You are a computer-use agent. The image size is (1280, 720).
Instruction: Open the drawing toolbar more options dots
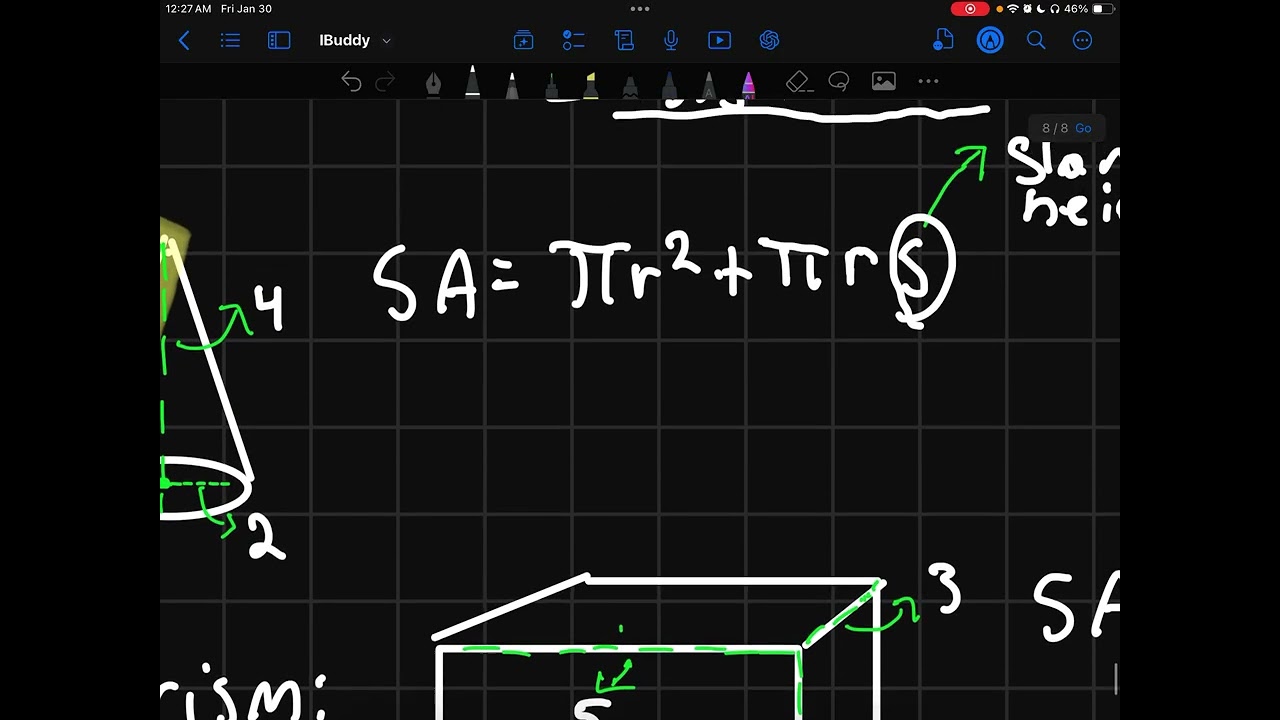928,82
